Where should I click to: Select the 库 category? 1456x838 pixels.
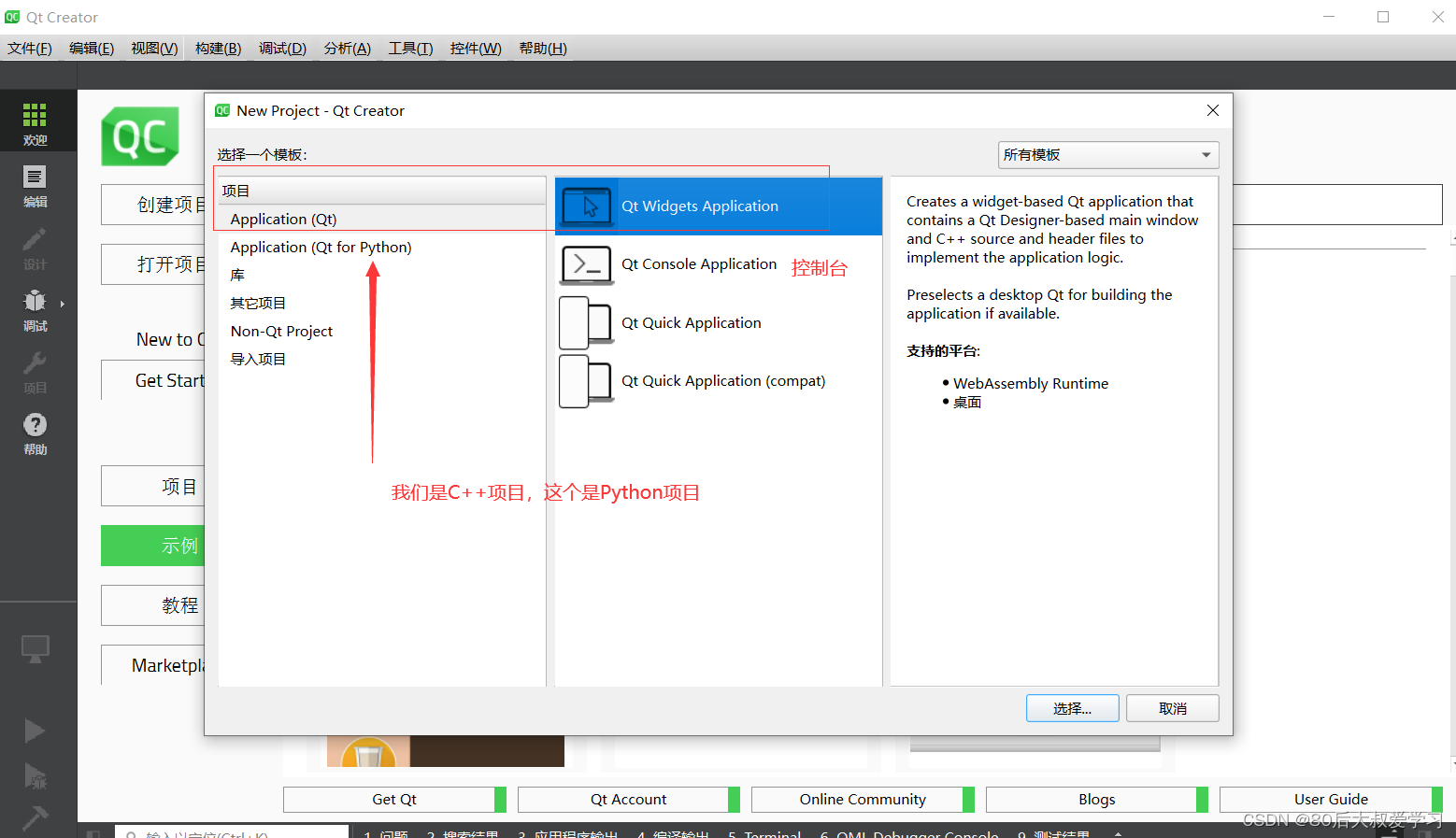click(382, 276)
